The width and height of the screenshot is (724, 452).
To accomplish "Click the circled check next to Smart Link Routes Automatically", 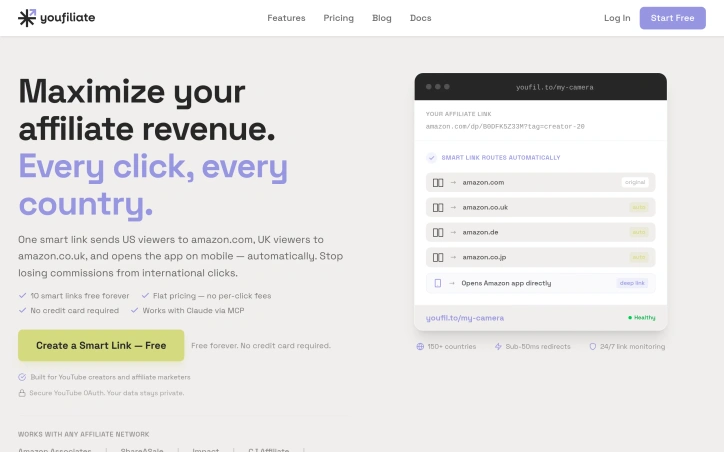I will click(431, 158).
